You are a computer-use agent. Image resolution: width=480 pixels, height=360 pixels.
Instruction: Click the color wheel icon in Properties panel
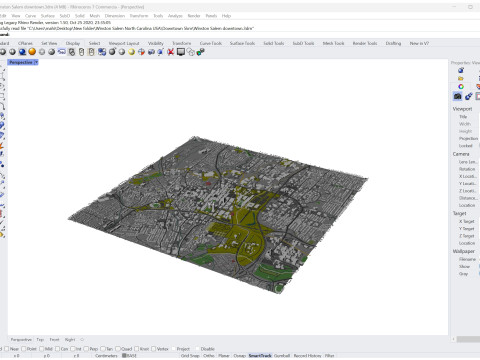(461, 87)
